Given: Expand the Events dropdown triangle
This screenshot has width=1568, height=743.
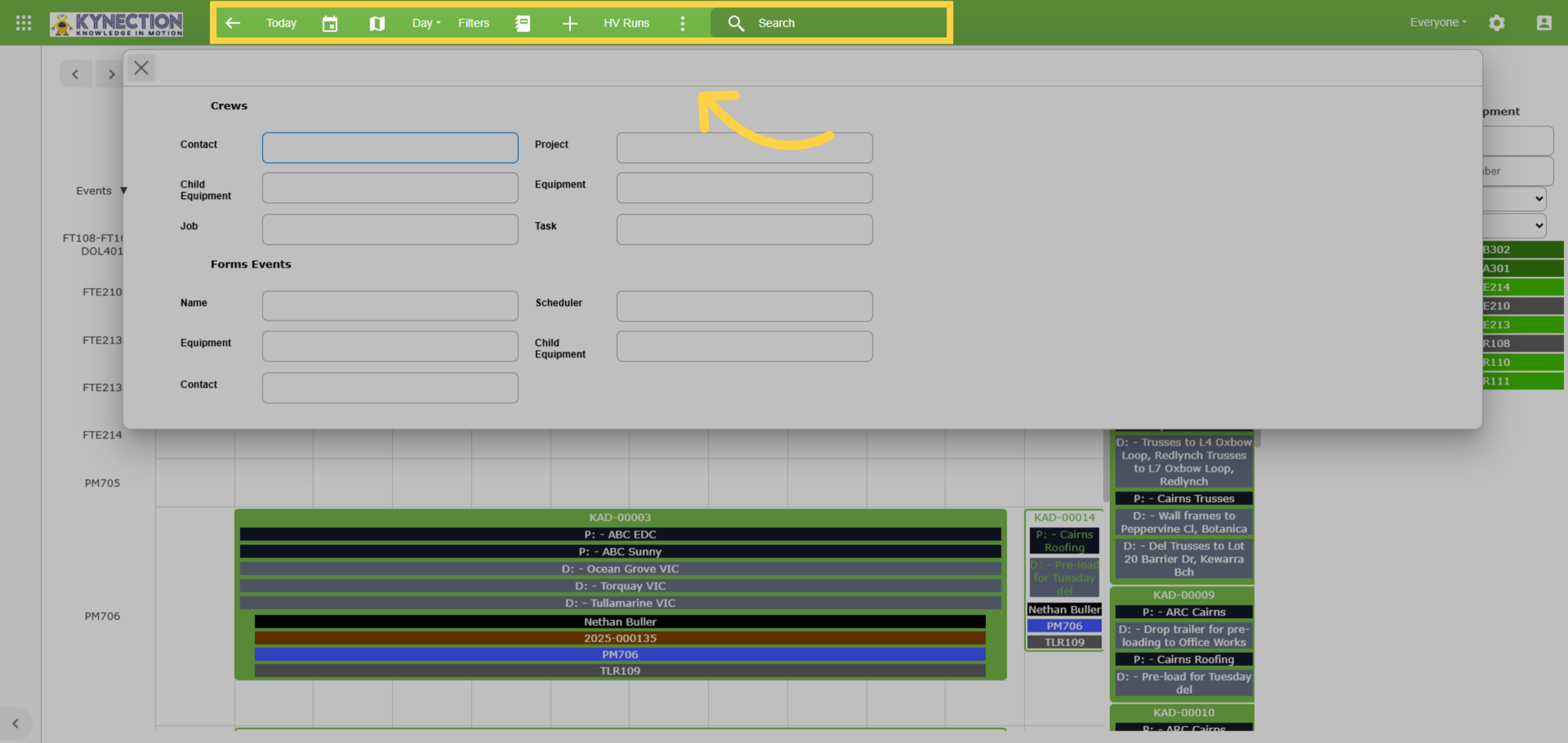Looking at the screenshot, I should (123, 191).
